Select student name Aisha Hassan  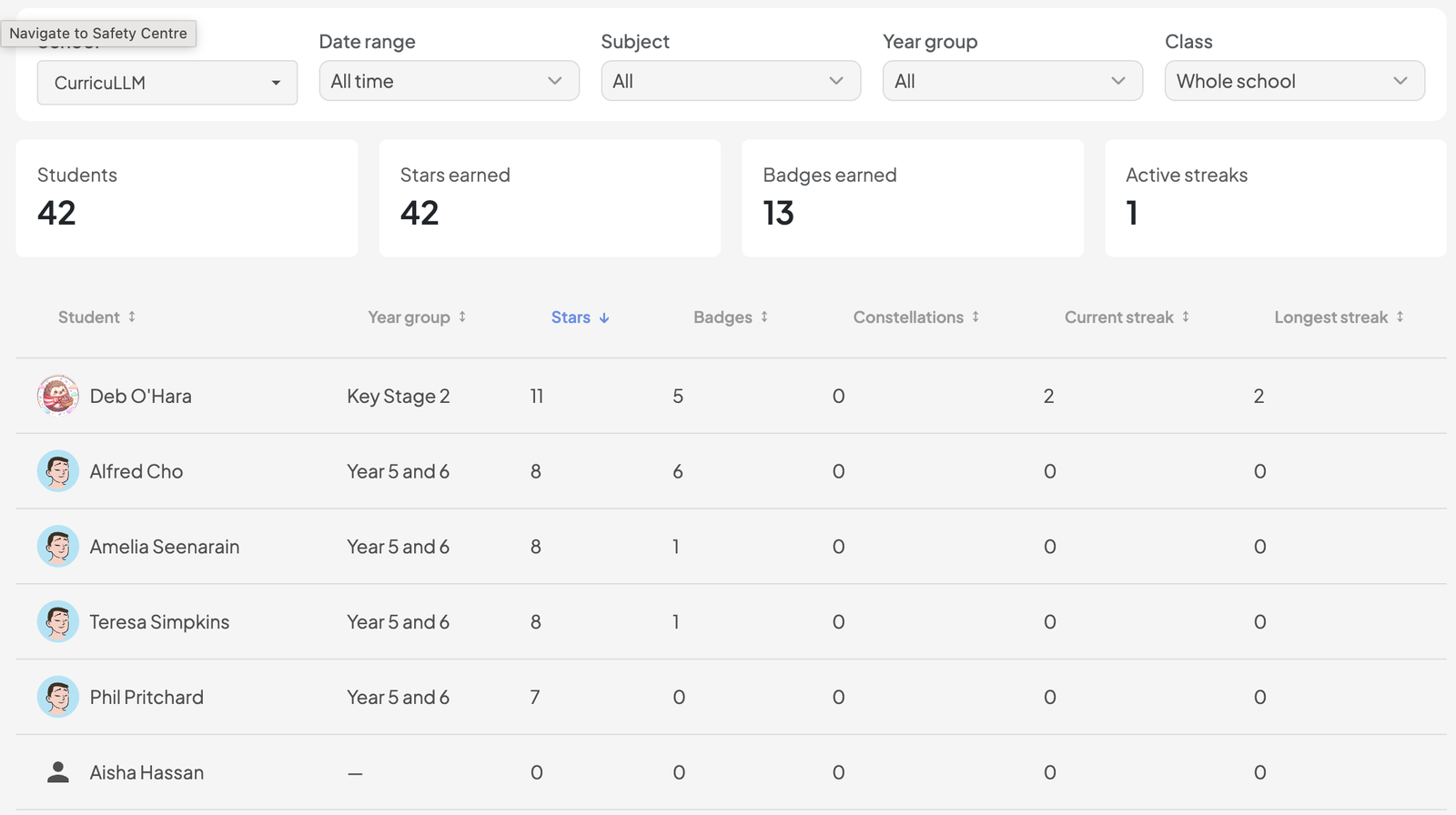147,773
